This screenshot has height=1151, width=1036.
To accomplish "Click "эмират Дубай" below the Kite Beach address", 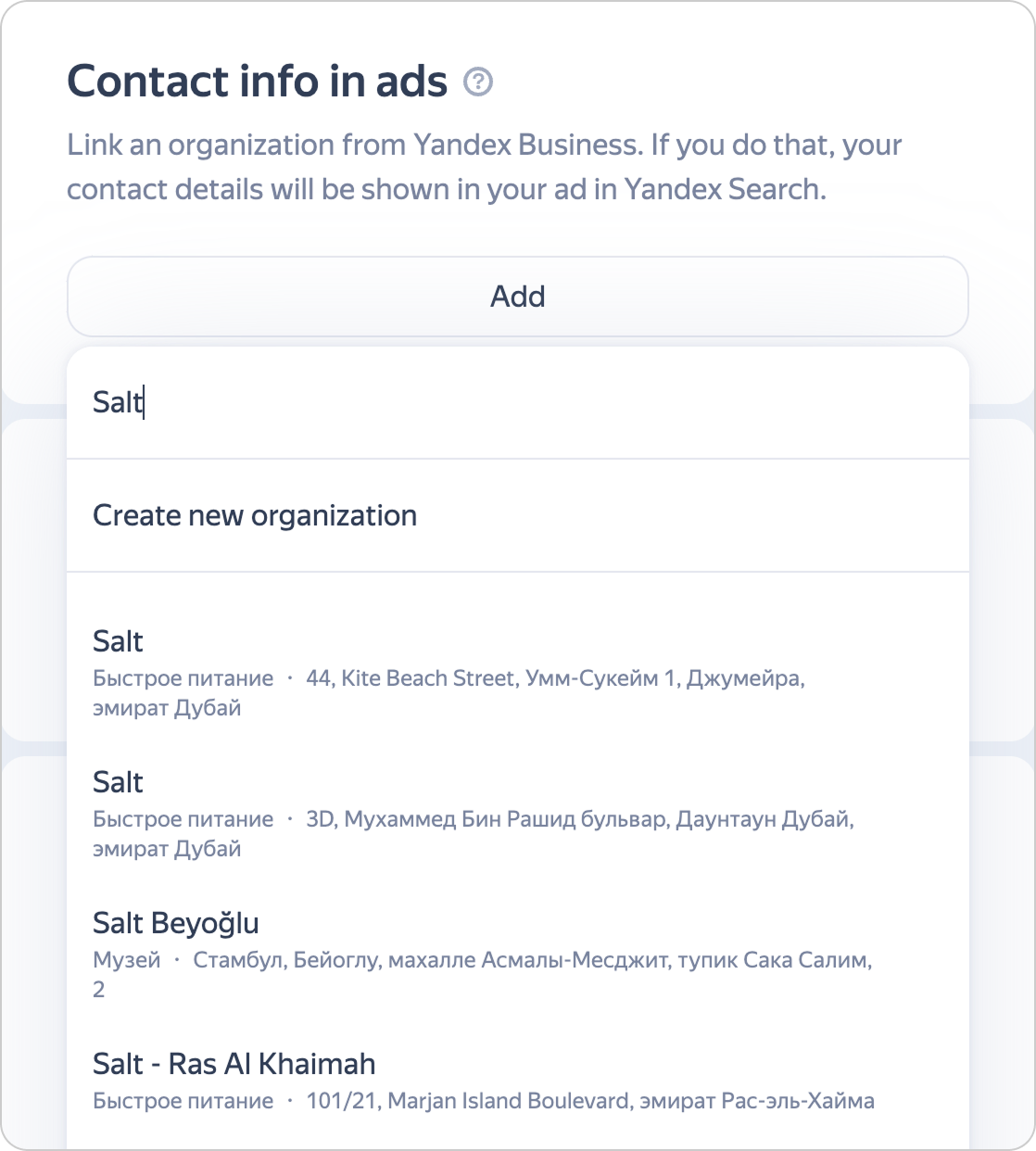I will 167,708.
